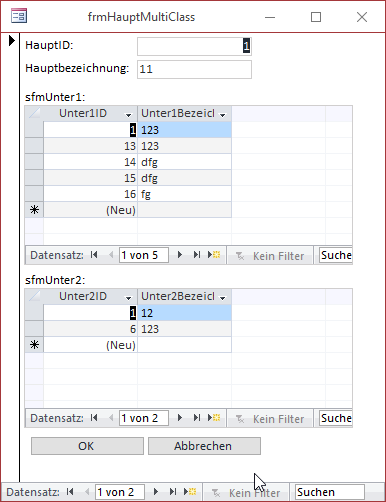Go to previous record in main form
386x502 pixels.
tap(87, 492)
